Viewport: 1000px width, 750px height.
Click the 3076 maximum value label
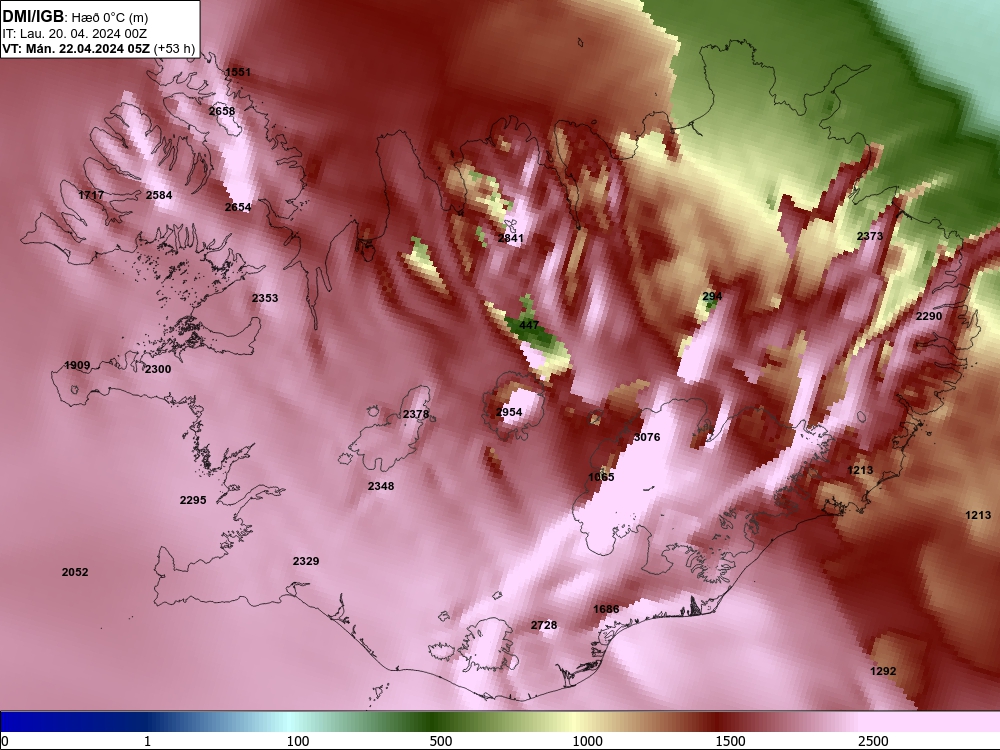pos(647,438)
